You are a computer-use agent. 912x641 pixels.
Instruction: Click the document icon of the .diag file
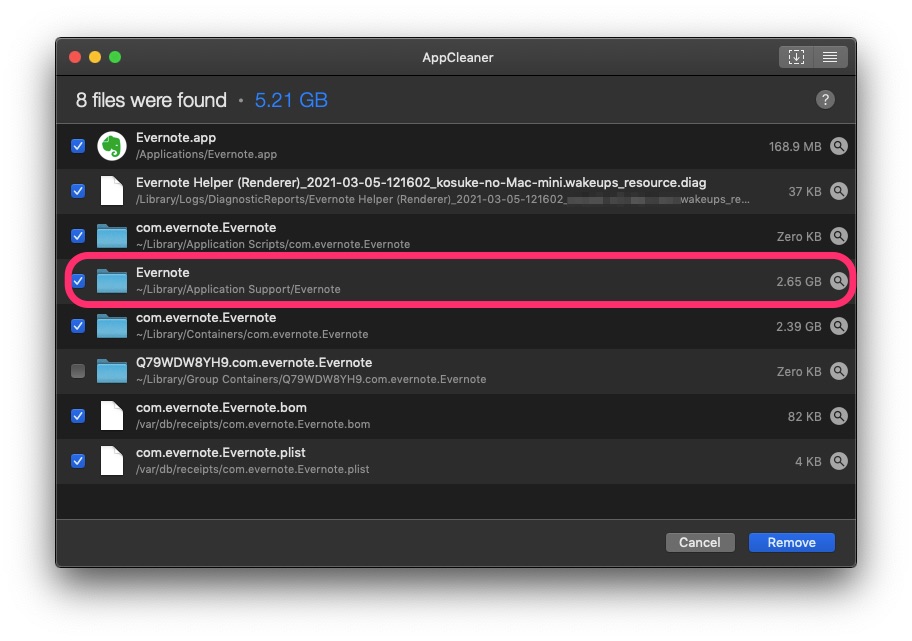click(x=112, y=191)
